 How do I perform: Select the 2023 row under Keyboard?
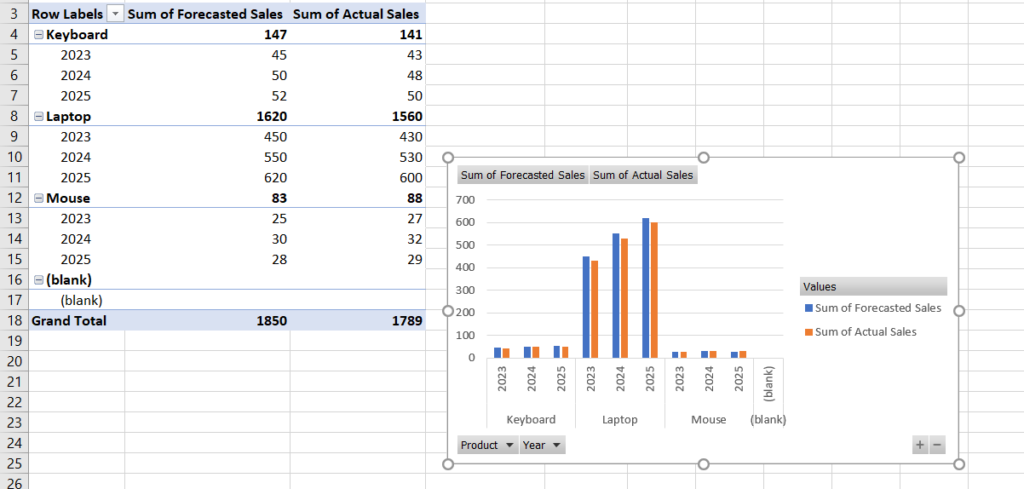coord(77,55)
